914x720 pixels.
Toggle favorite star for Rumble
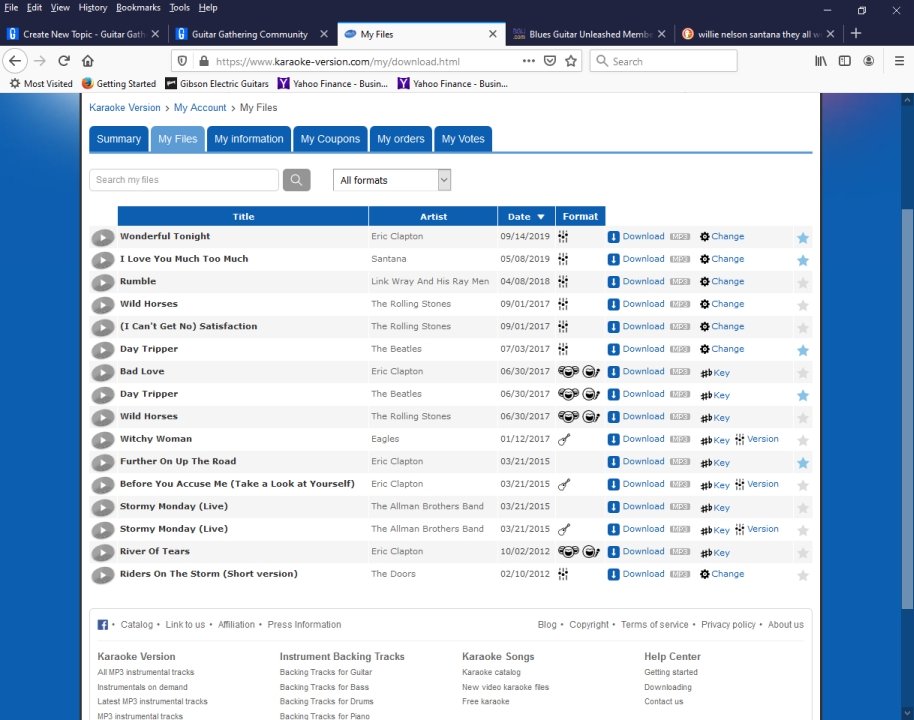pyautogui.click(x=803, y=283)
